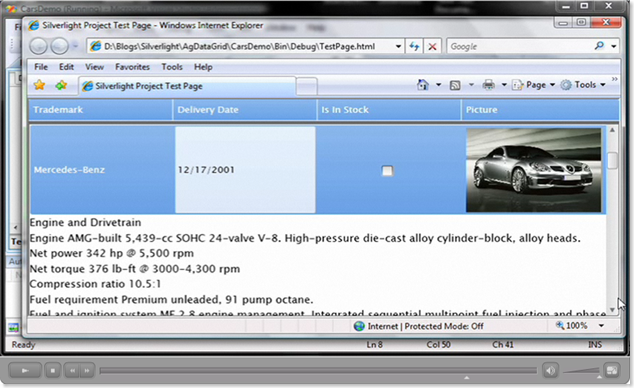Image resolution: width=634 pixels, height=388 pixels.
Task: Click the silver Mercedes car picture
Action: click(x=534, y=170)
